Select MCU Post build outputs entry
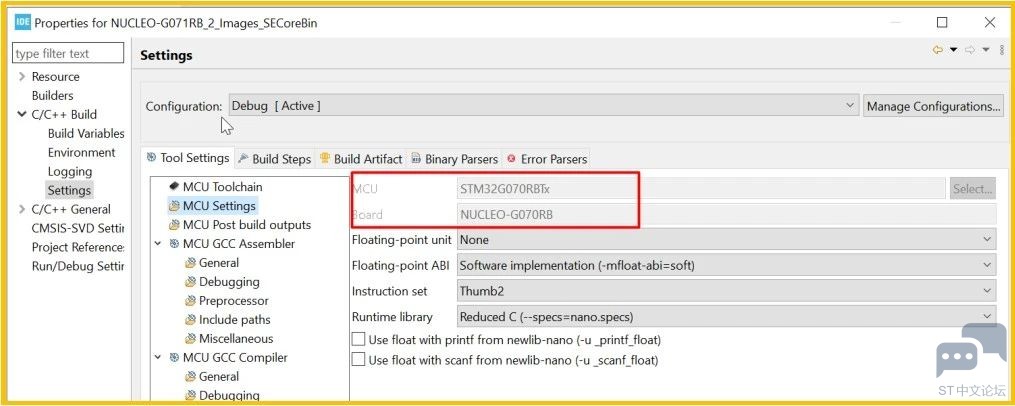The width and height of the screenshot is (1015, 406). 247,225
